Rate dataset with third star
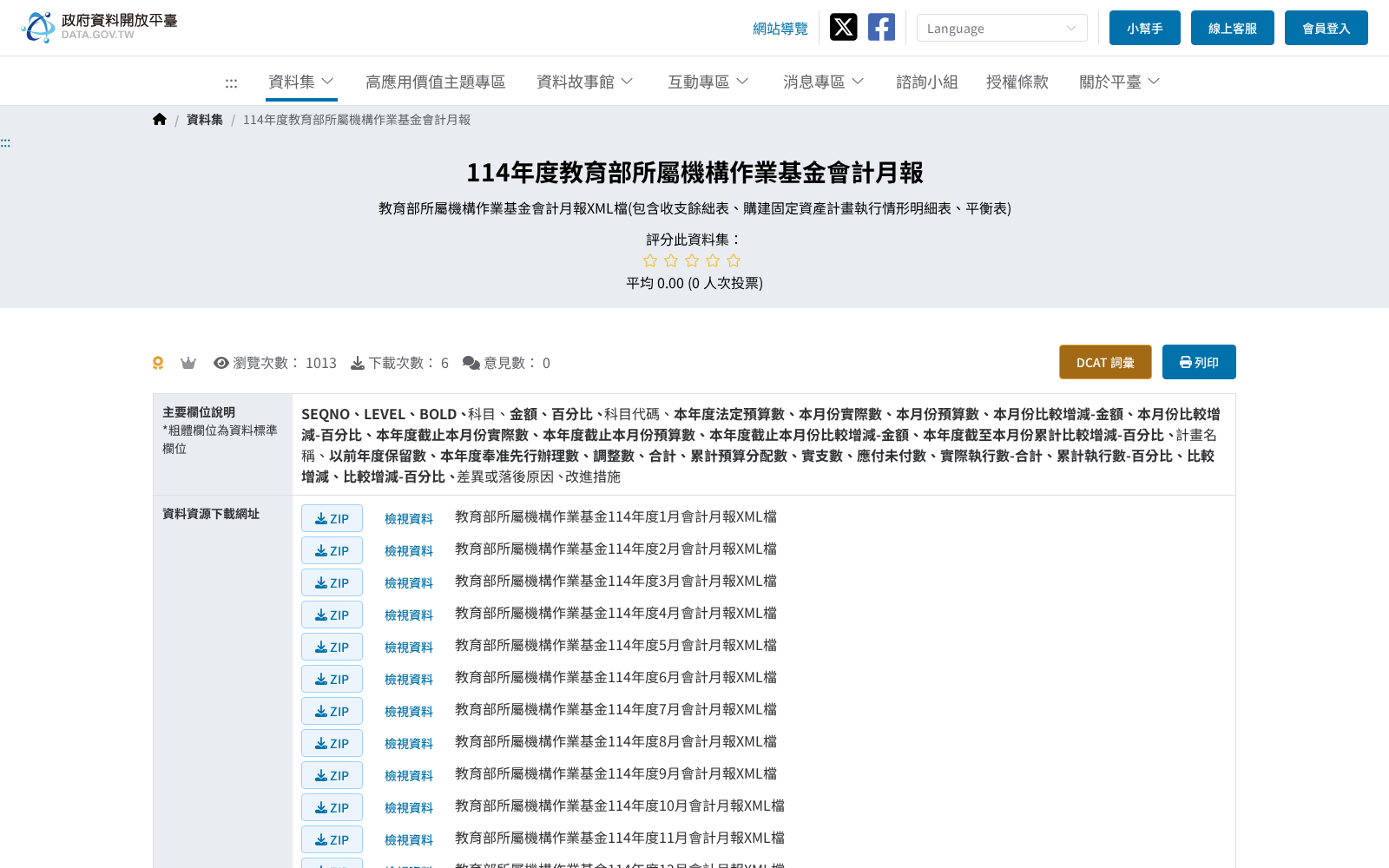Viewport: 1389px width, 868px height. pos(692,260)
